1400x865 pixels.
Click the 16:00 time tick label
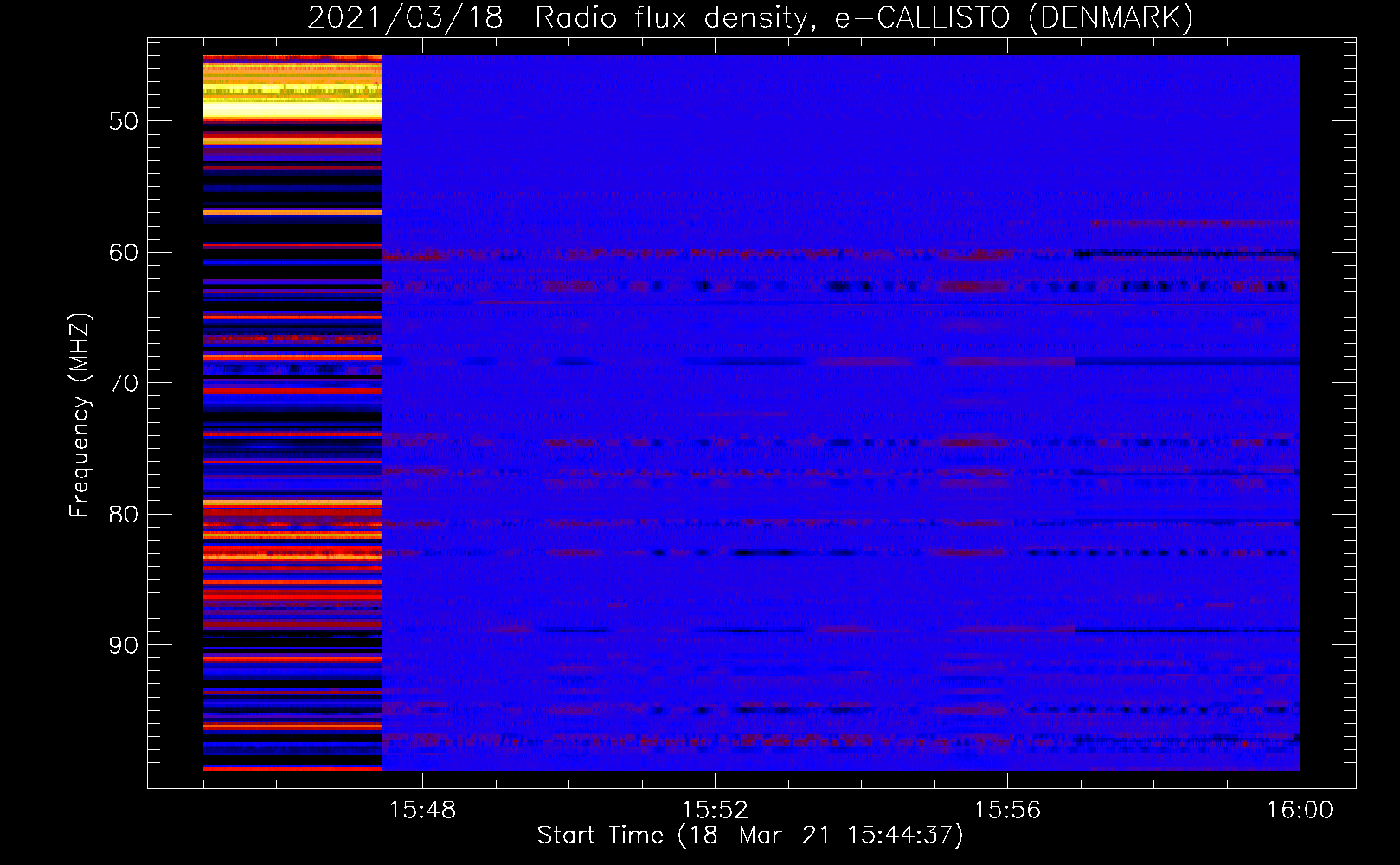(x=1300, y=811)
